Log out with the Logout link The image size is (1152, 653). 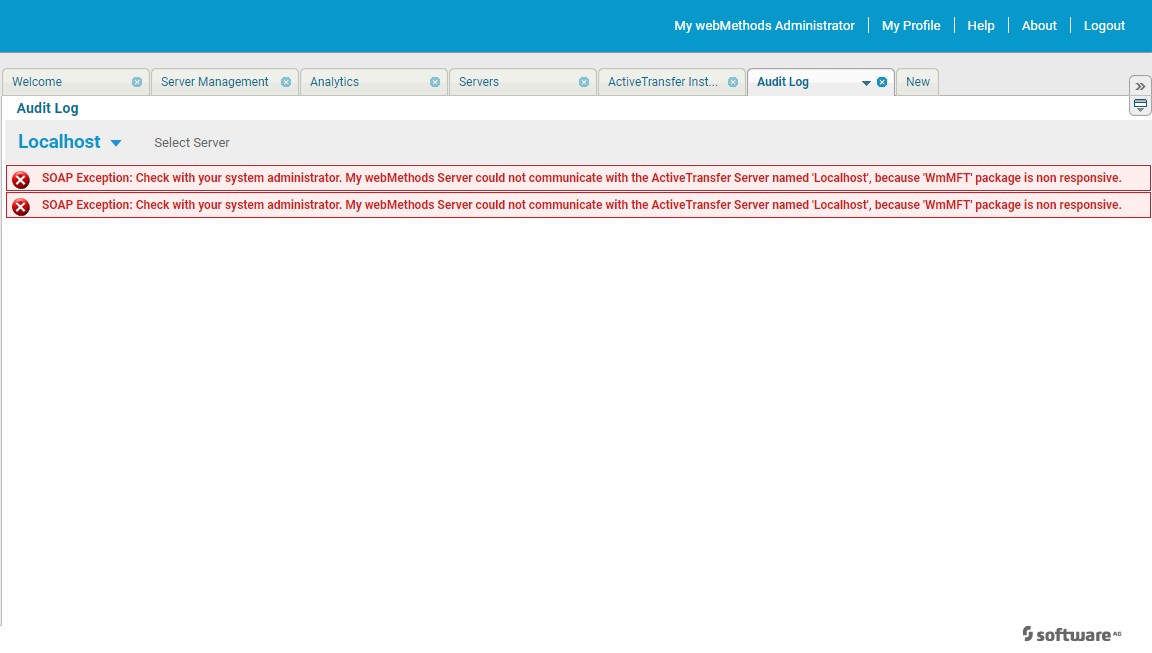(x=1104, y=26)
